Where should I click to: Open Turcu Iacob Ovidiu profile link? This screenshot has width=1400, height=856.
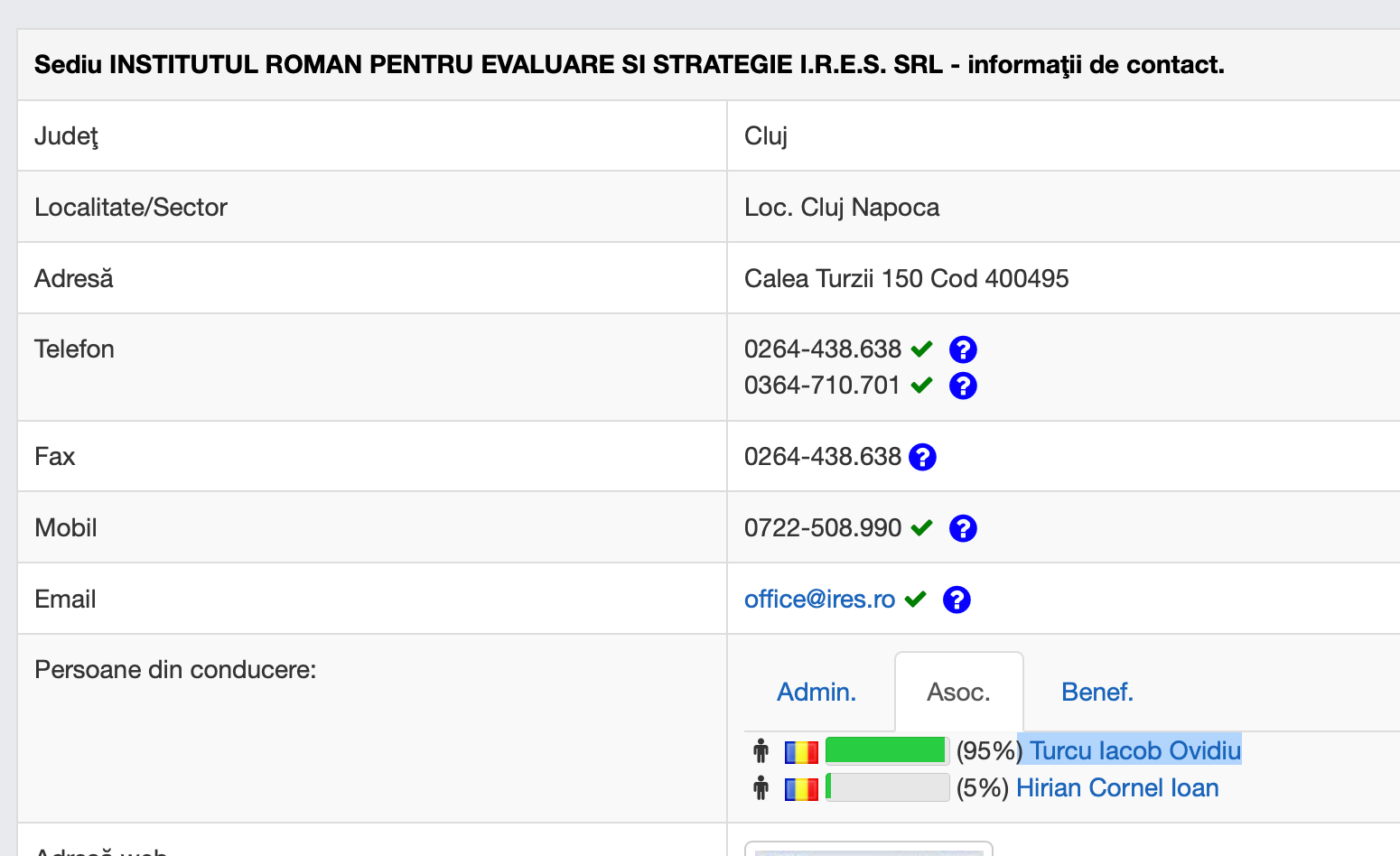click(x=1136, y=750)
